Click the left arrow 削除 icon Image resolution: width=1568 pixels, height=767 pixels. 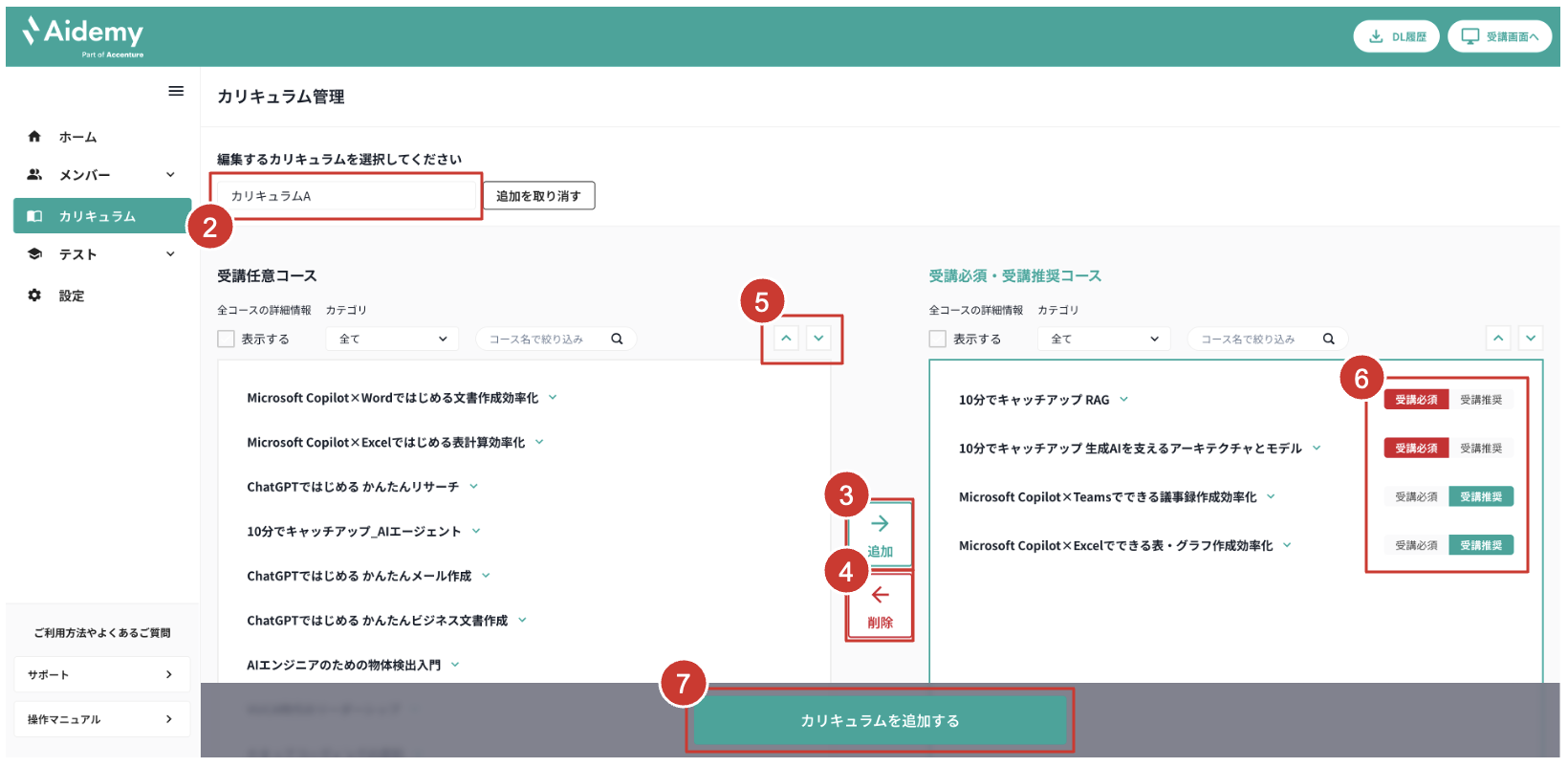pos(881,595)
